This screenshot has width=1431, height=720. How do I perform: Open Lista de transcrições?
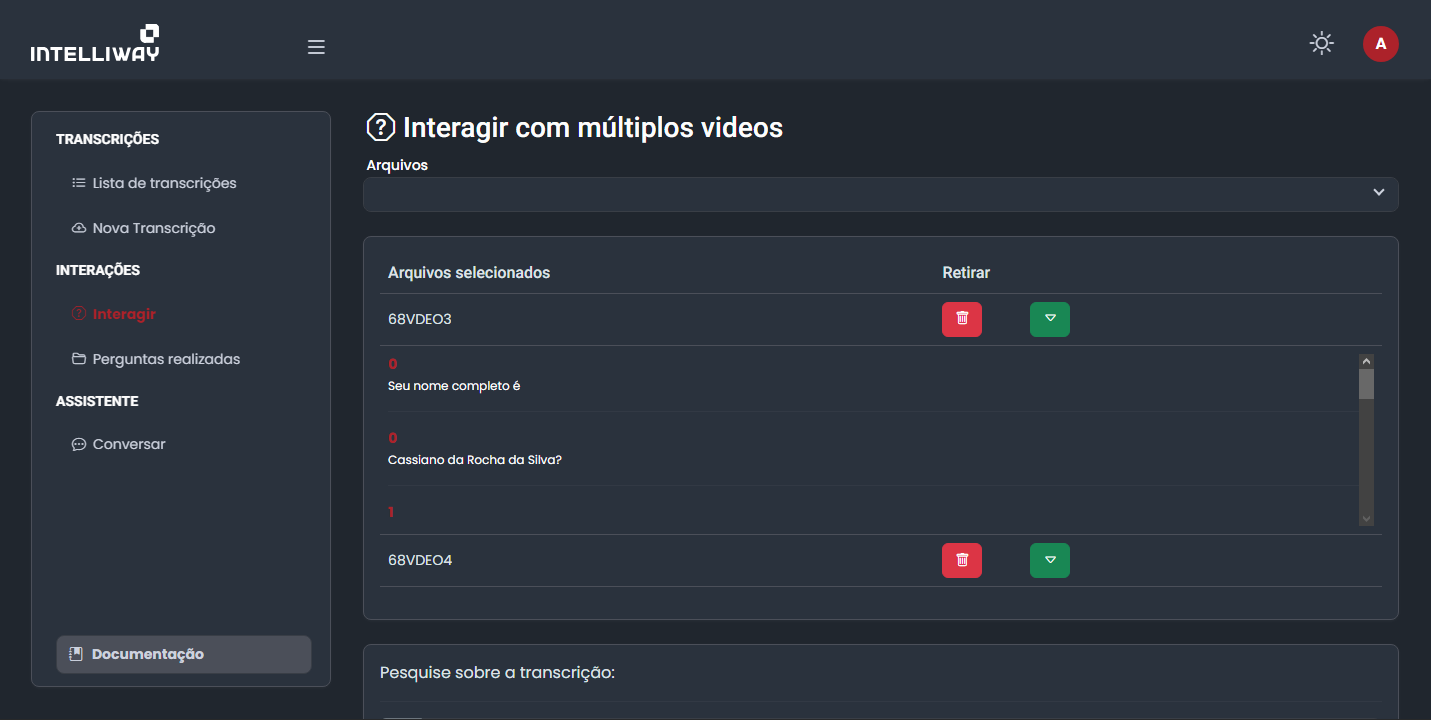coord(164,183)
